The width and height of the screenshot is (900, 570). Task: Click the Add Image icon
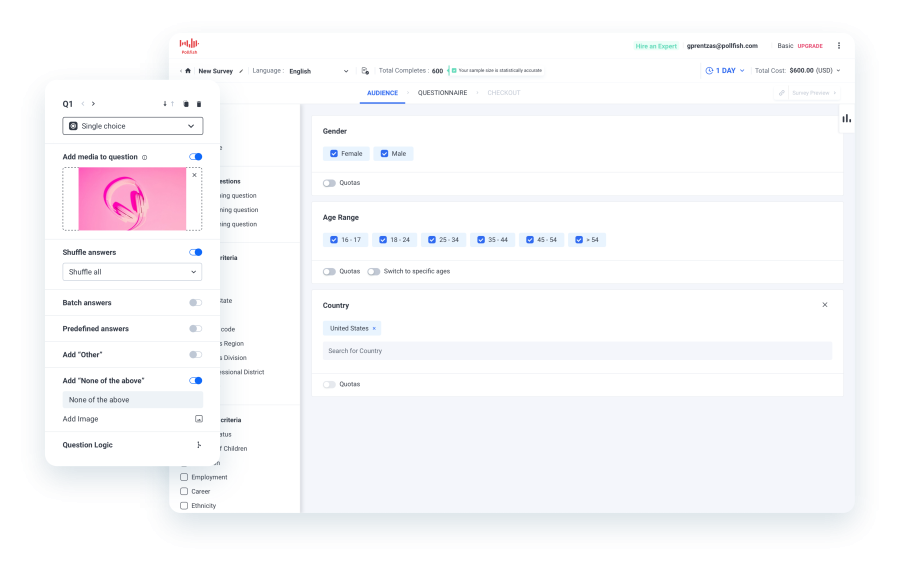[x=198, y=419]
